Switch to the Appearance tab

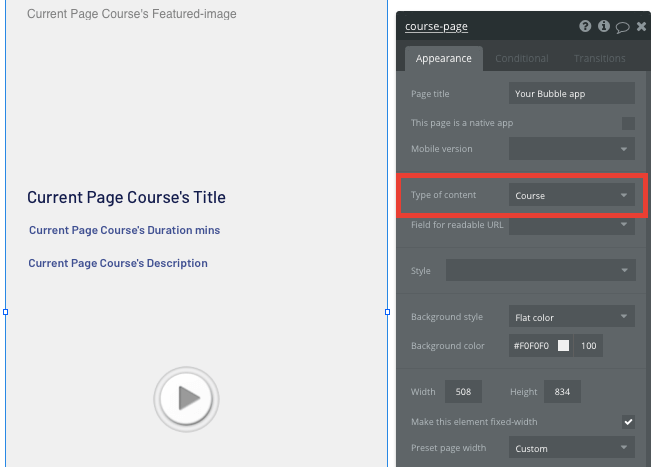pyautogui.click(x=443, y=59)
